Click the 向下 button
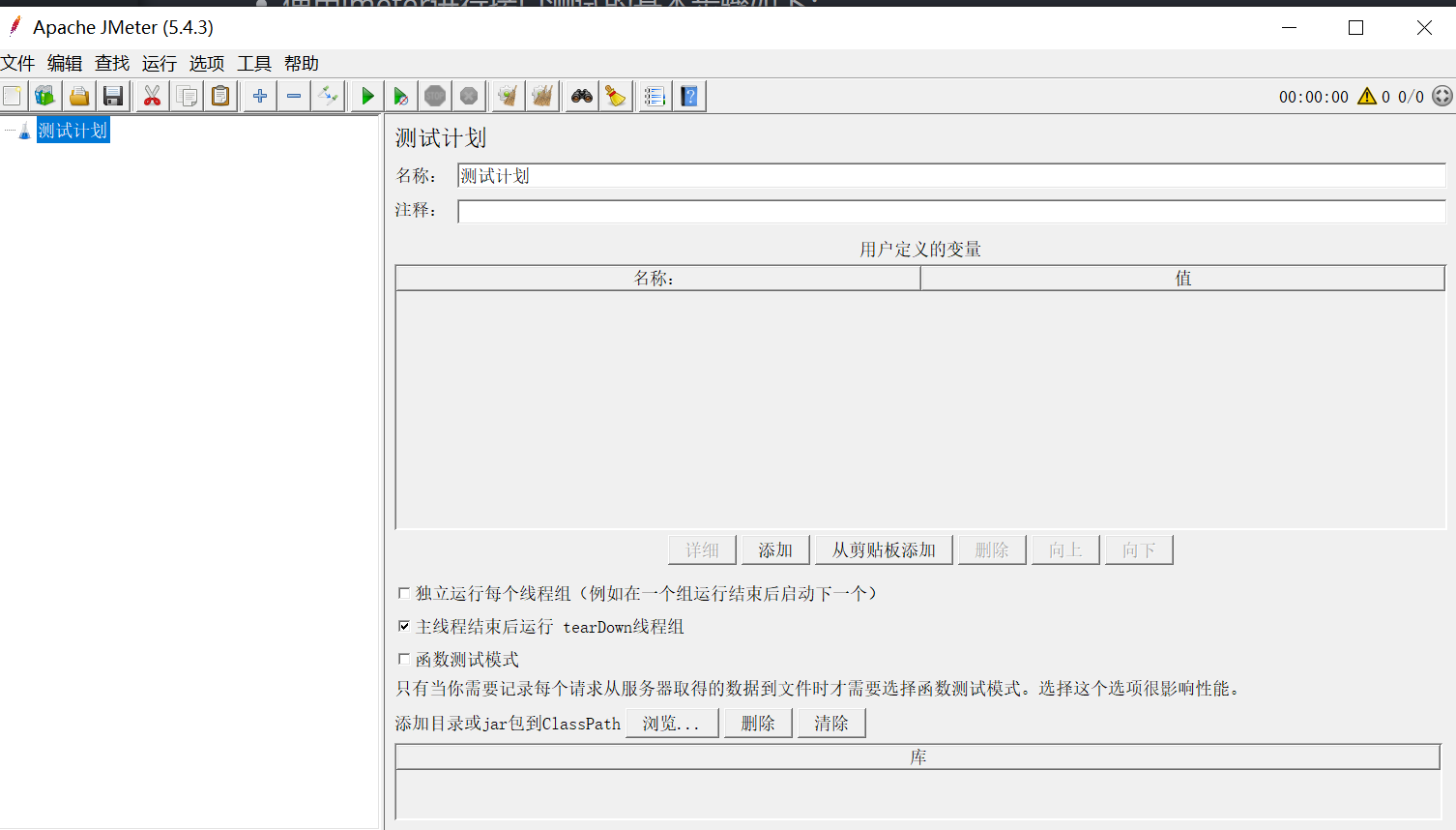The height and width of the screenshot is (830, 1456). click(1139, 549)
